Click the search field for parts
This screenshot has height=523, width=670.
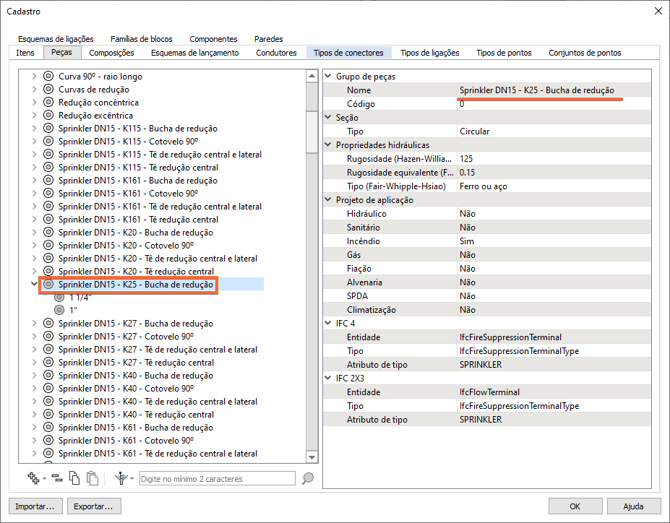pos(218,479)
